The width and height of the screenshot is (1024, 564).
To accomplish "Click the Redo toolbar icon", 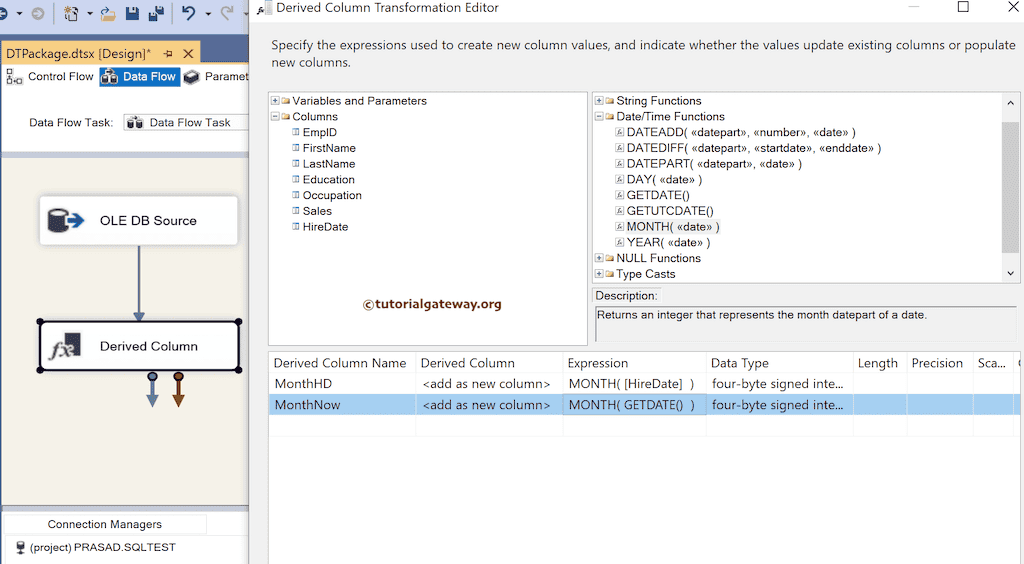I will pos(227,13).
